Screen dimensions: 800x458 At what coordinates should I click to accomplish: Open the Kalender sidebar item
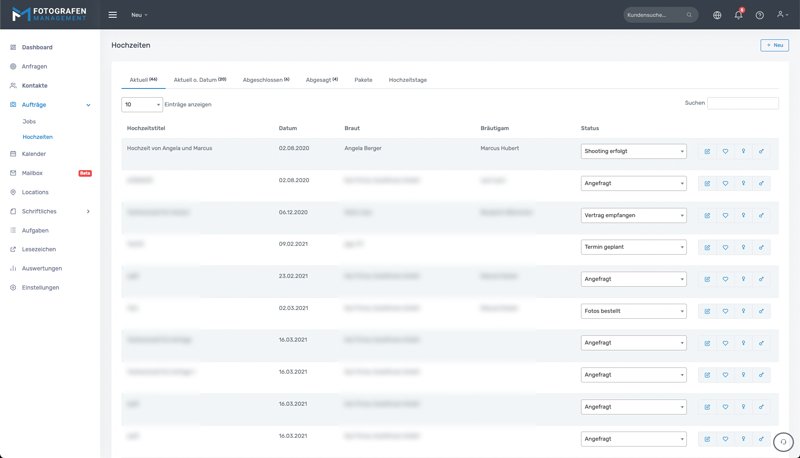[34, 154]
